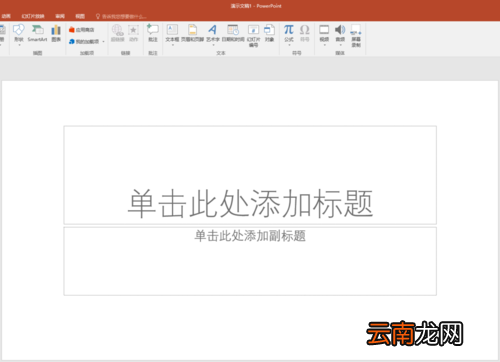500x362 pixels.
Task: Open Header and Footer (页眉和页脚)
Action: coord(192,33)
